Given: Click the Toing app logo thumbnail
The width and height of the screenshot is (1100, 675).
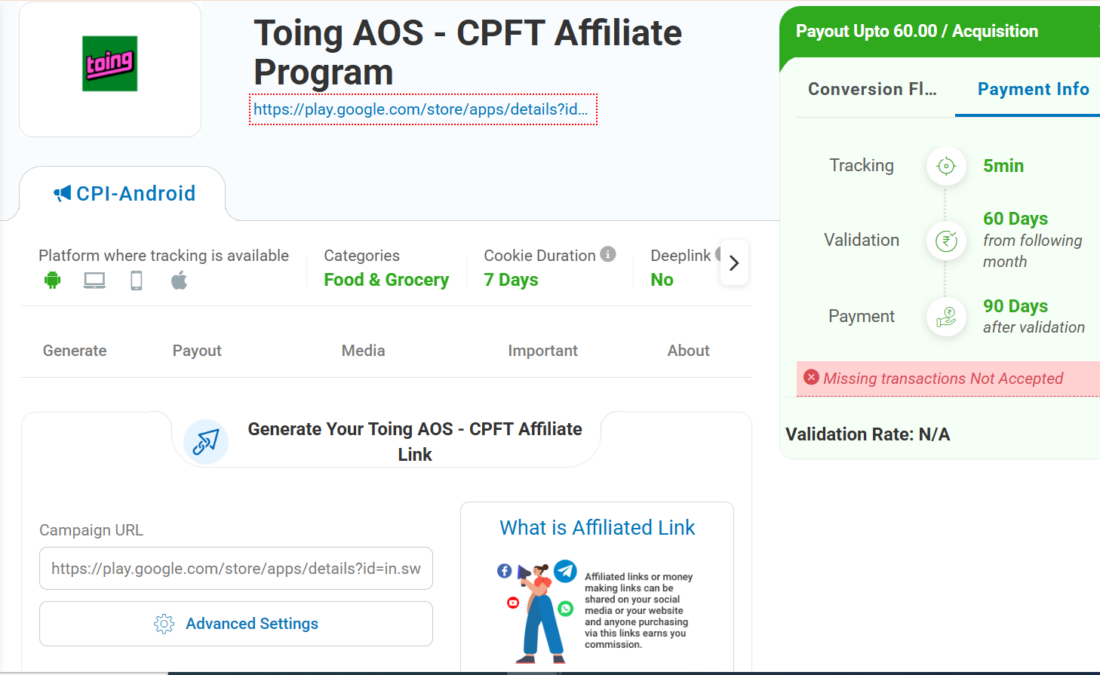Looking at the screenshot, I should click(x=110, y=64).
